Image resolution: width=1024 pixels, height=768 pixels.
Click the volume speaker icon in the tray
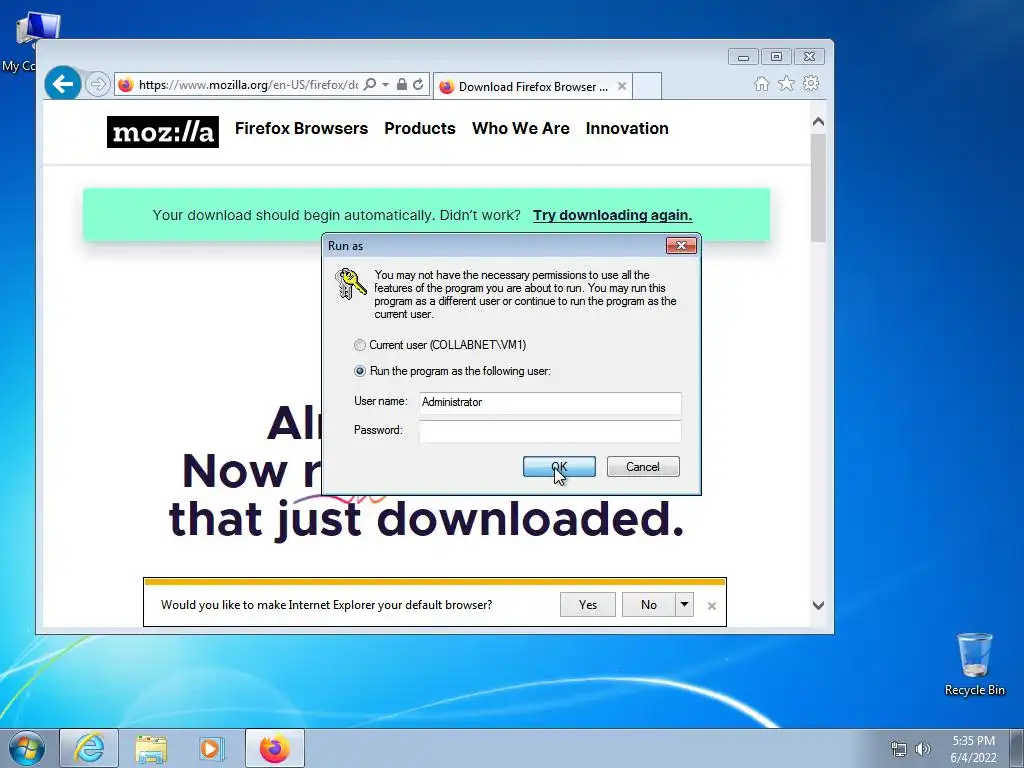pyautogui.click(x=922, y=749)
